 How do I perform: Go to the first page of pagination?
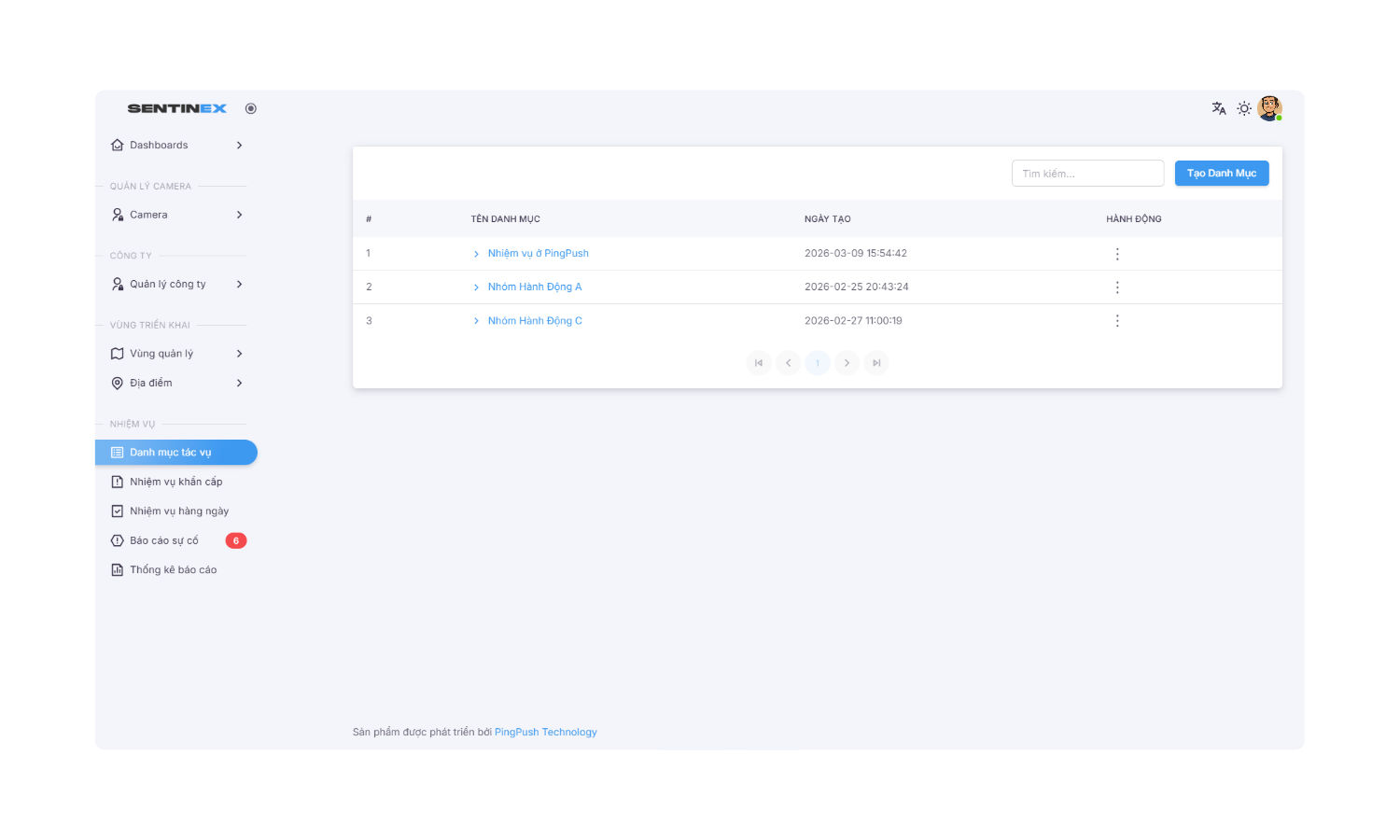point(759,363)
